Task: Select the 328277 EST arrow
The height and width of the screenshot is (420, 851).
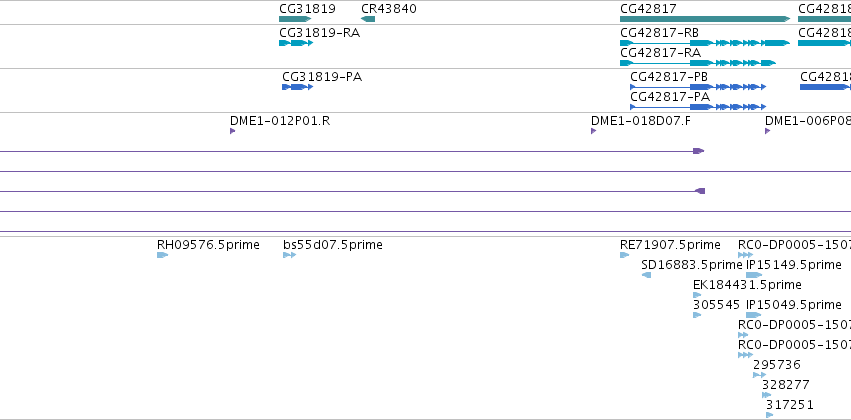Action: coord(766,395)
